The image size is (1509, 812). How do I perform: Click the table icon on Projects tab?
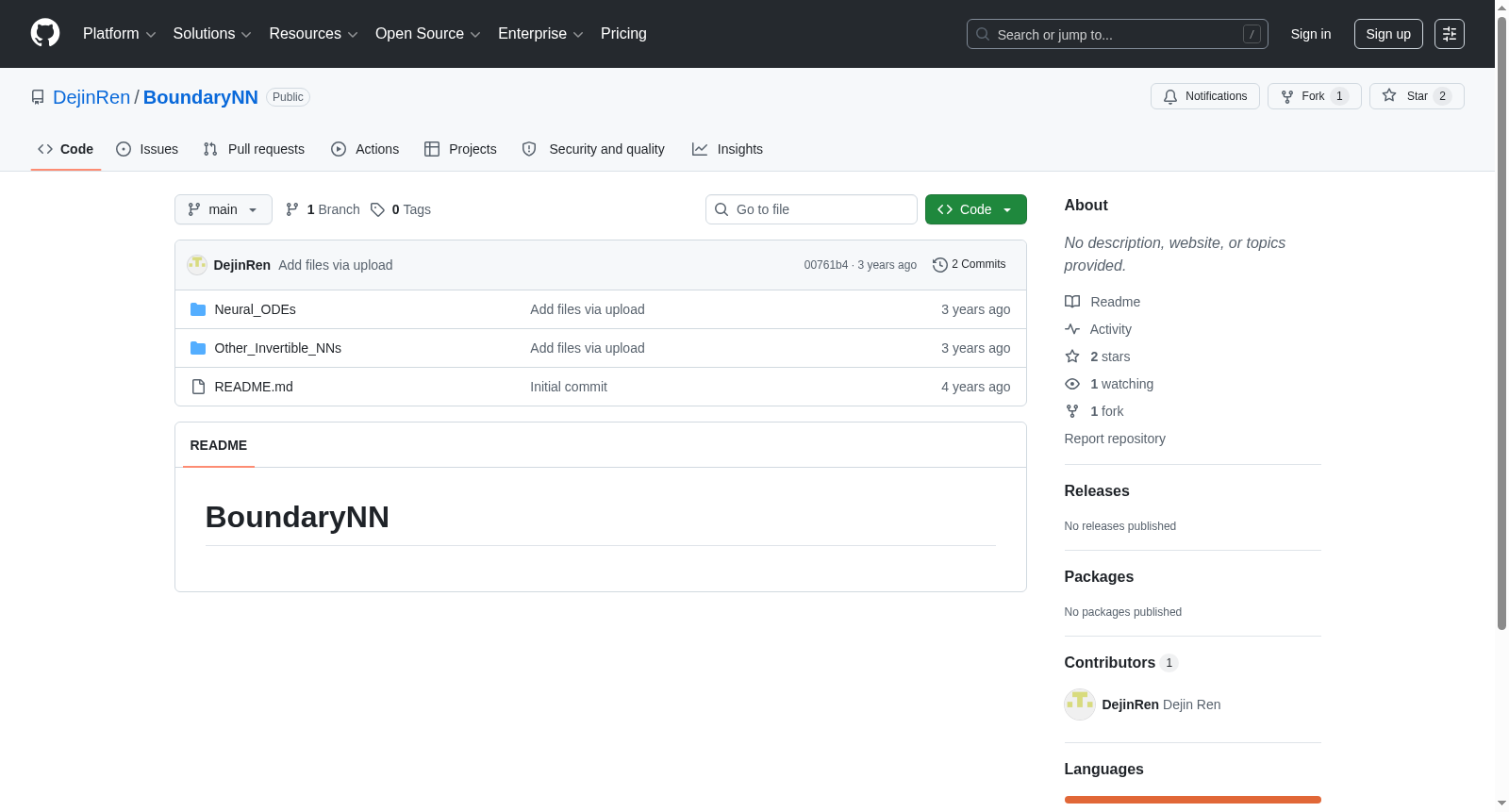click(432, 149)
